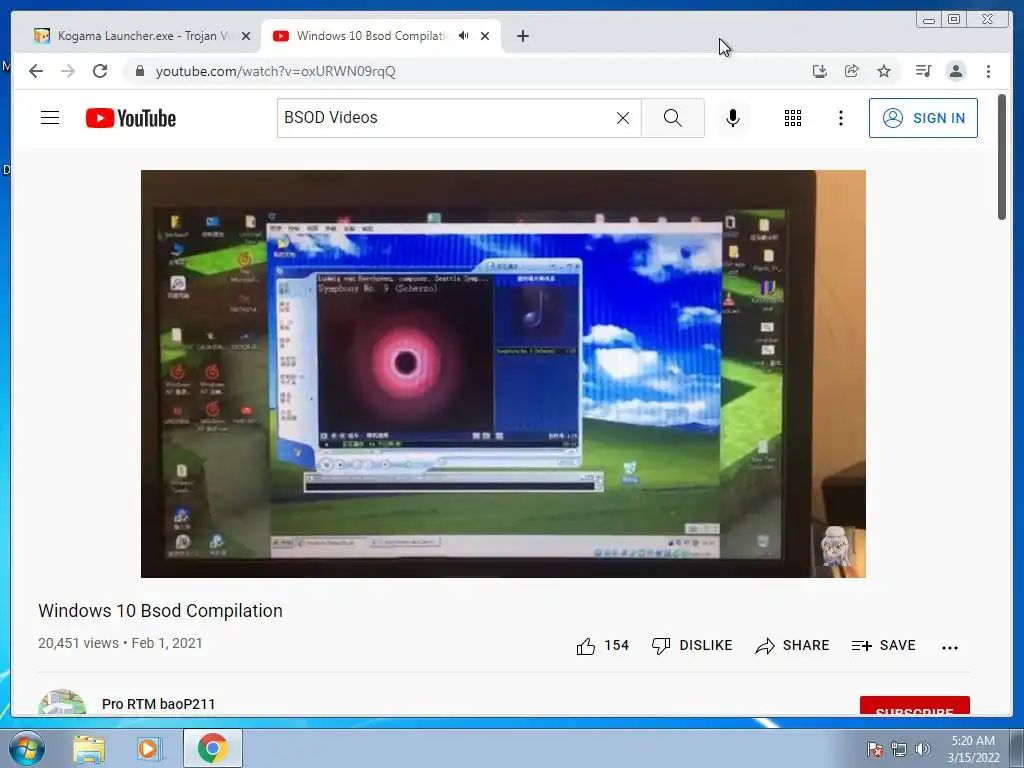Open the YouTube hamburger guide menu
1024x768 pixels.
point(50,118)
